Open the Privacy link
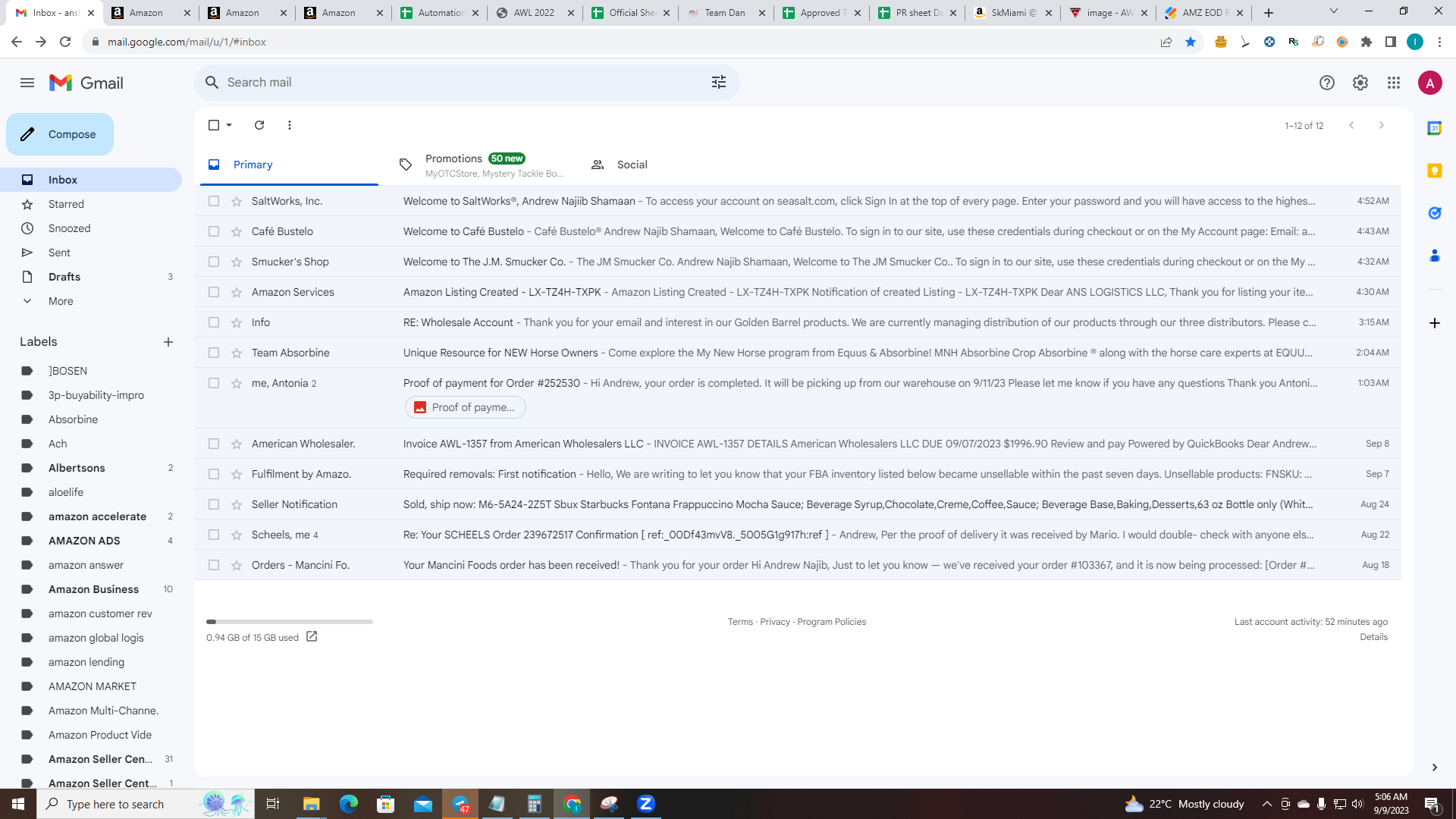The width and height of the screenshot is (1456, 819). click(775, 622)
